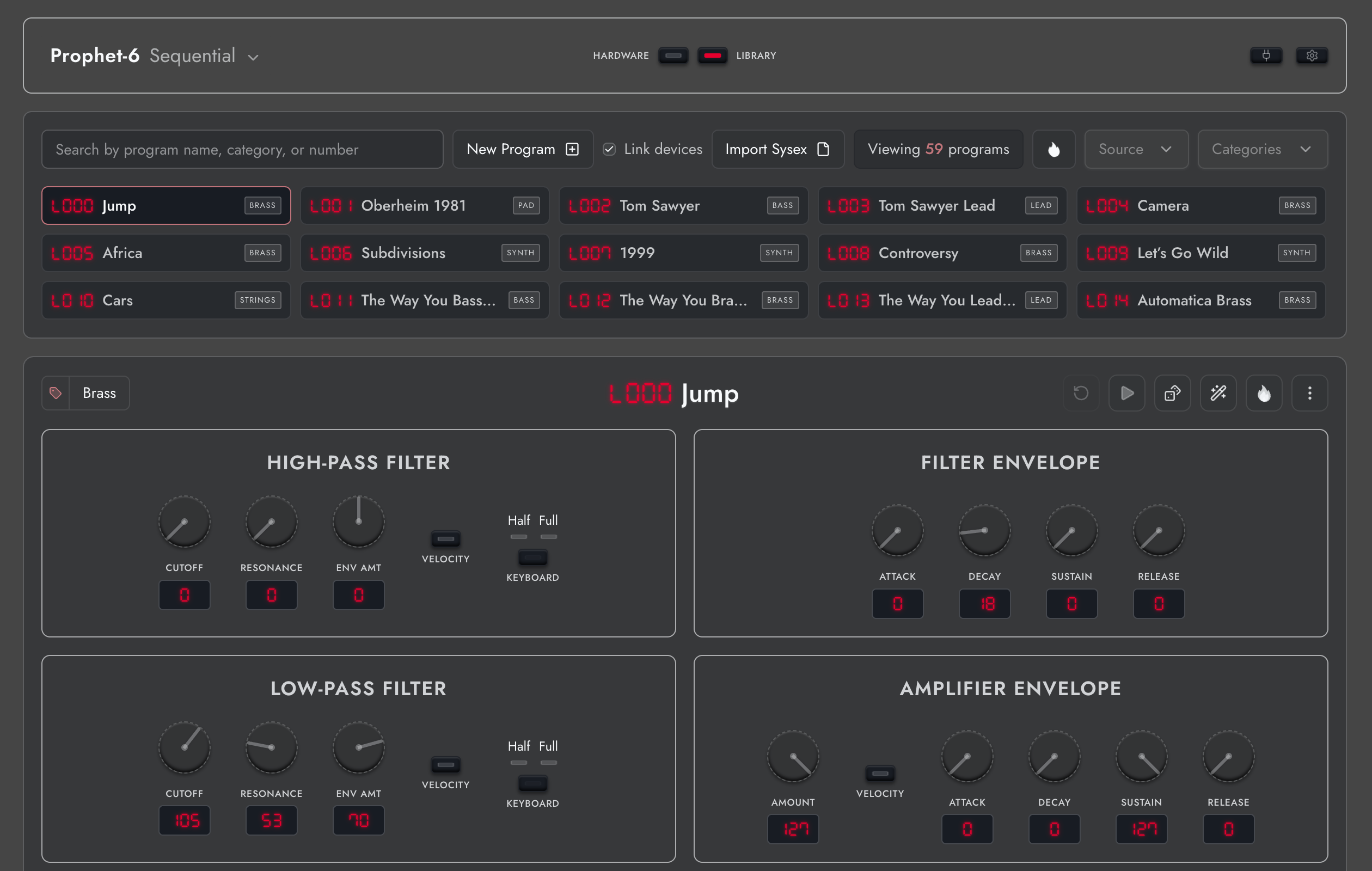Expand the Prophet-6 Sequential device chevron
Screen dimensions: 1372x871
(254, 57)
